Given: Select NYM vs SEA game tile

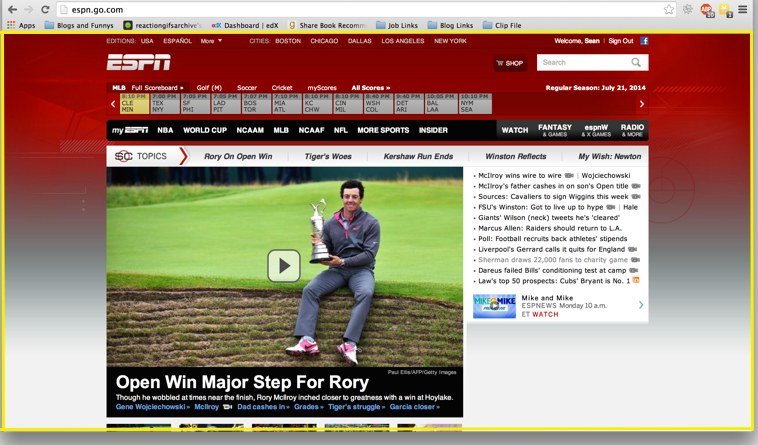Looking at the screenshot, I should click(x=476, y=103).
